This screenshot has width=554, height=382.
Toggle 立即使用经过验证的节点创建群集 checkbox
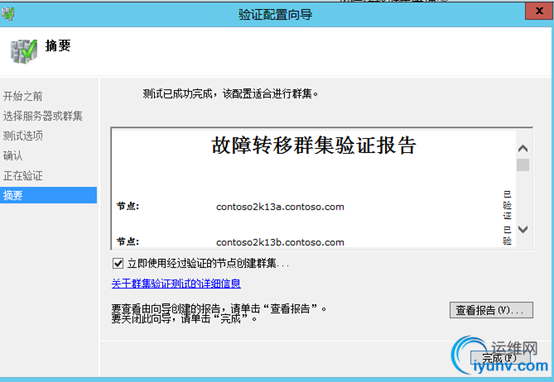[118, 263]
